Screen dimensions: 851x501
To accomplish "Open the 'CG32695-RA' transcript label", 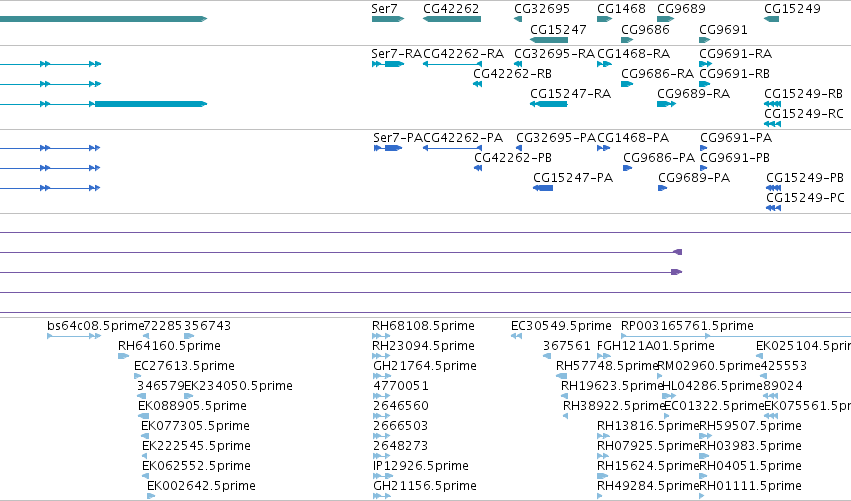I will point(554,54).
